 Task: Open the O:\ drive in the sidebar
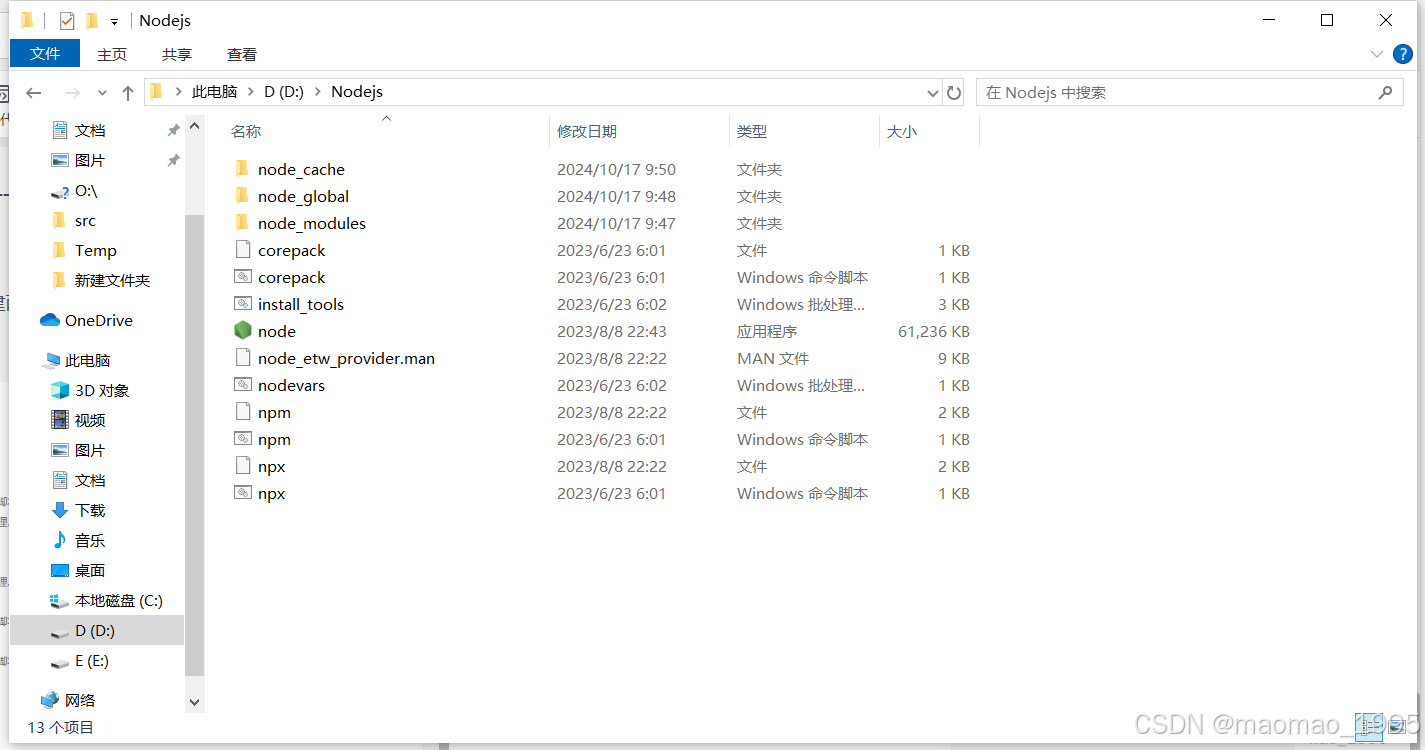74,190
